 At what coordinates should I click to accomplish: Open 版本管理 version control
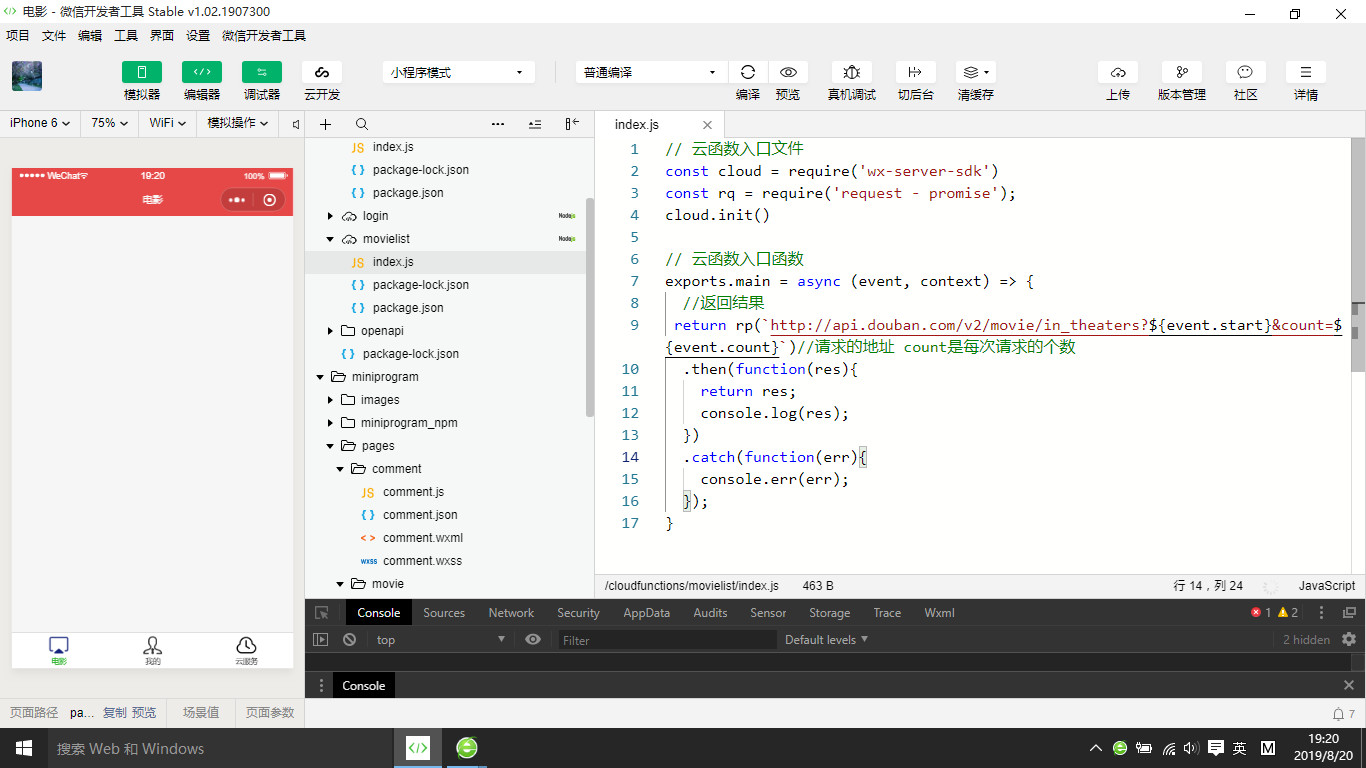pos(1181,72)
